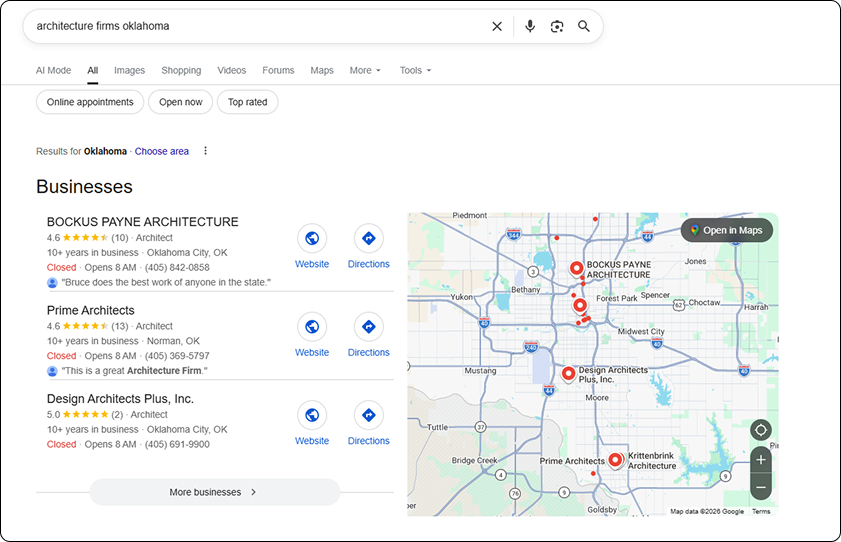Open the map Terms link

pyautogui.click(x=761, y=511)
